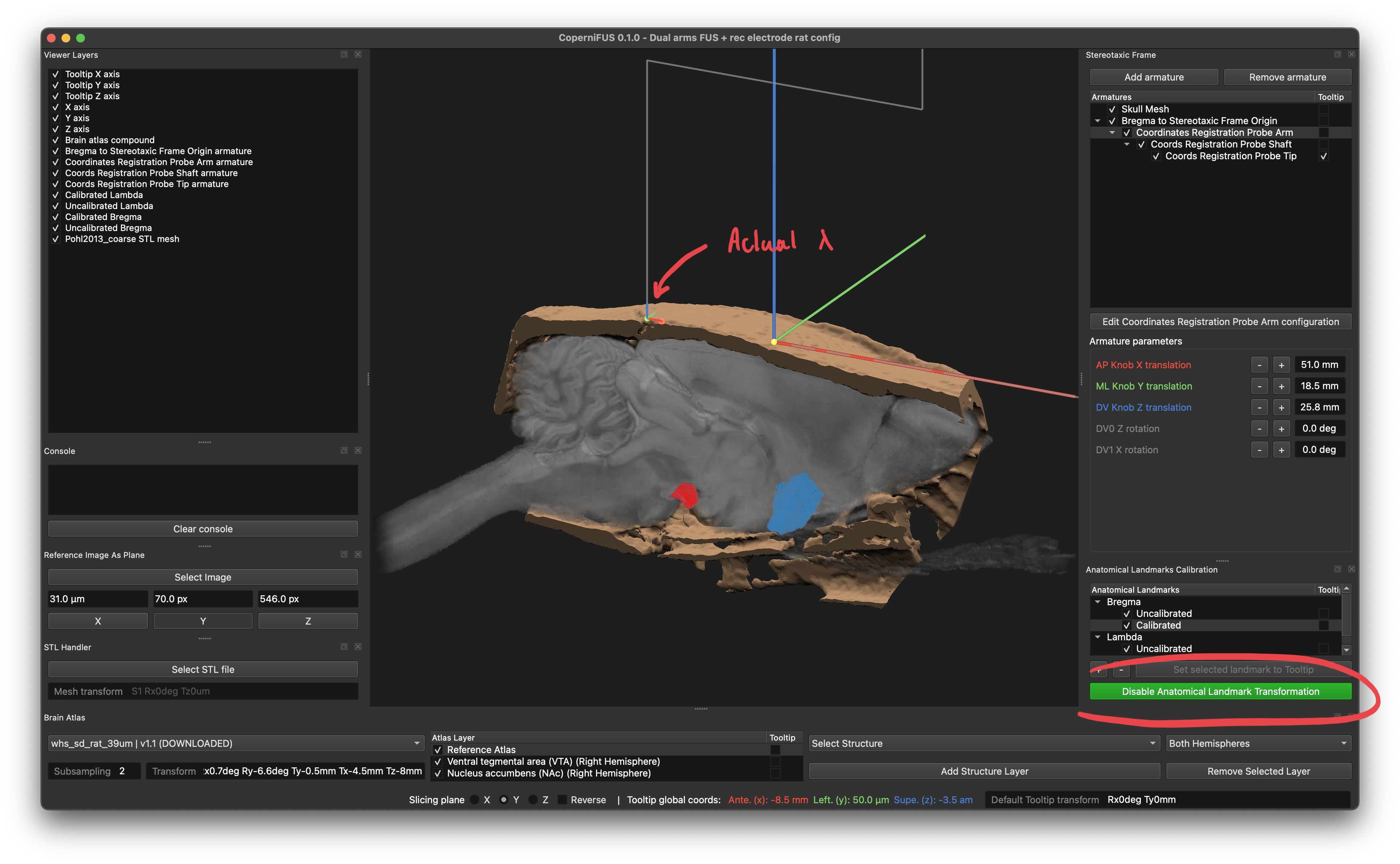
Task: Float the Viewer Layers panel
Action: point(344,54)
